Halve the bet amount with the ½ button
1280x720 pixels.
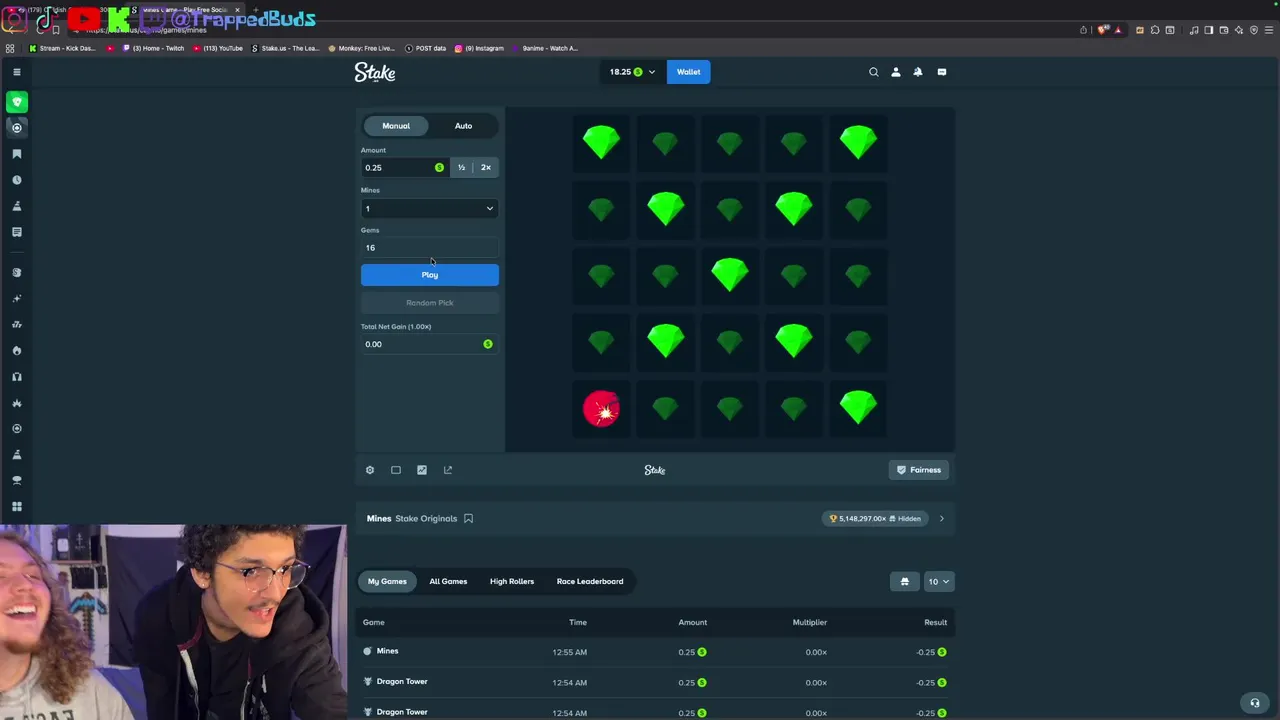point(461,167)
